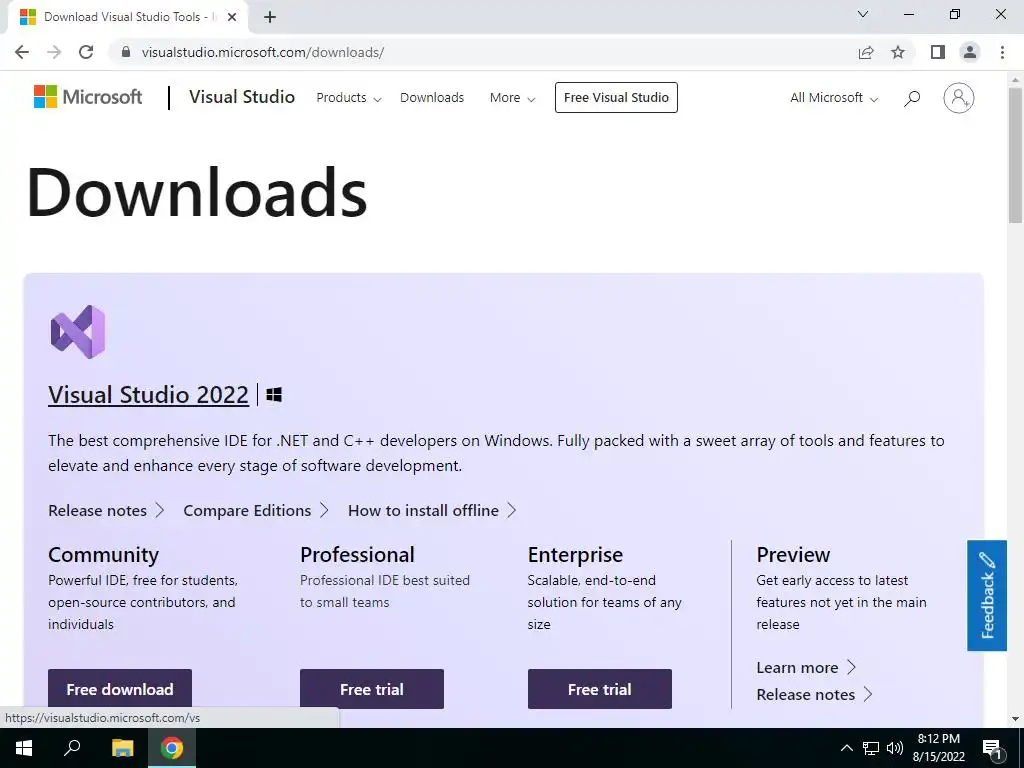Expand the More dropdown menu
1024x768 pixels.
click(x=513, y=98)
